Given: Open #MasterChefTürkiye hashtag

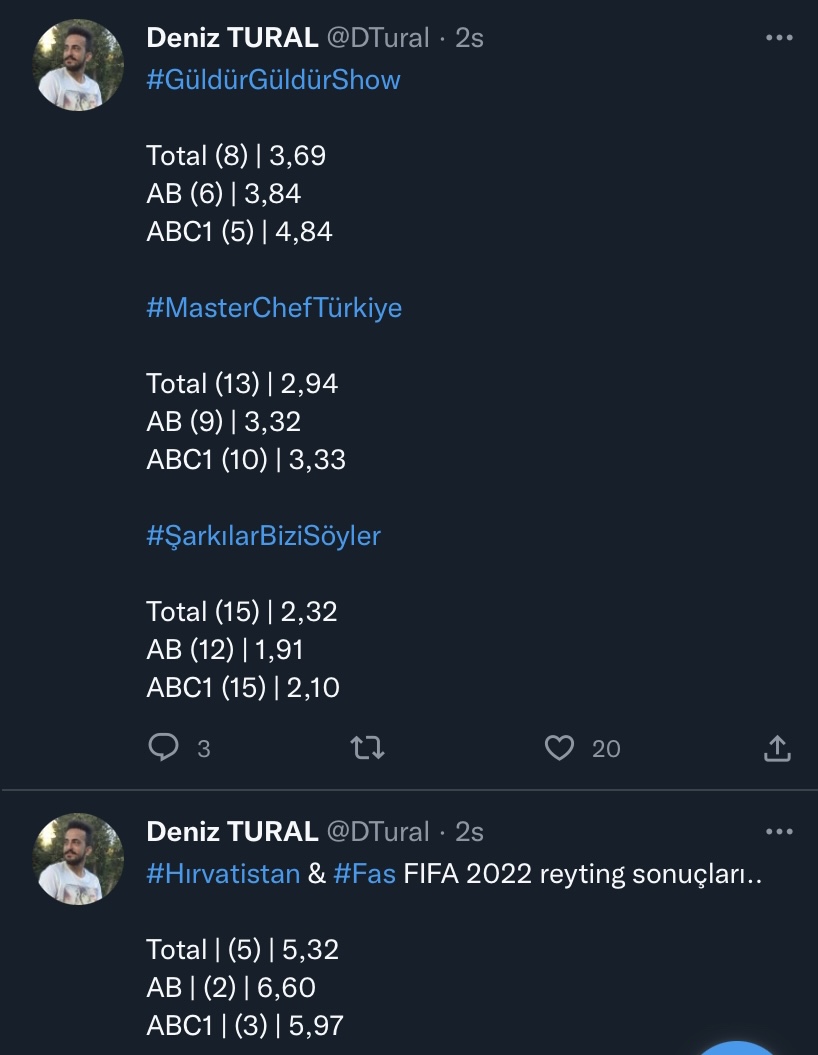Looking at the screenshot, I should click(x=274, y=307).
